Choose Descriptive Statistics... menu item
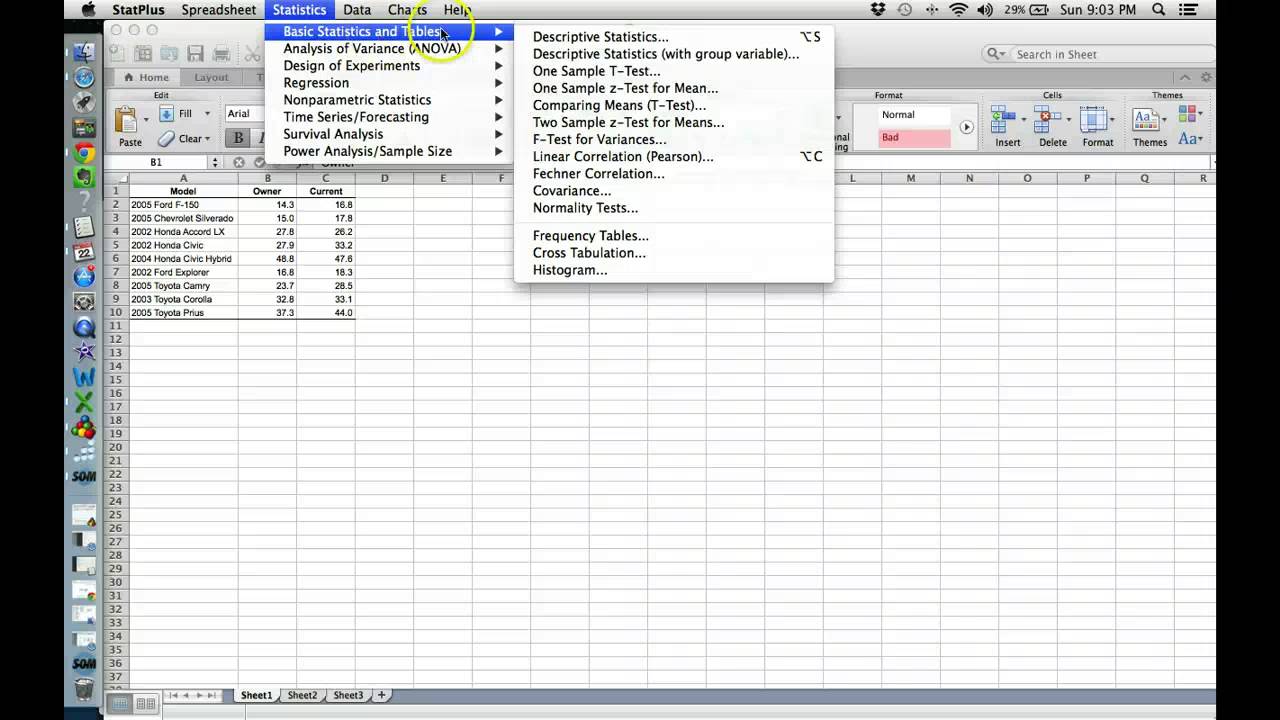This screenshot has width=1280, height=720. pos(674,37)
